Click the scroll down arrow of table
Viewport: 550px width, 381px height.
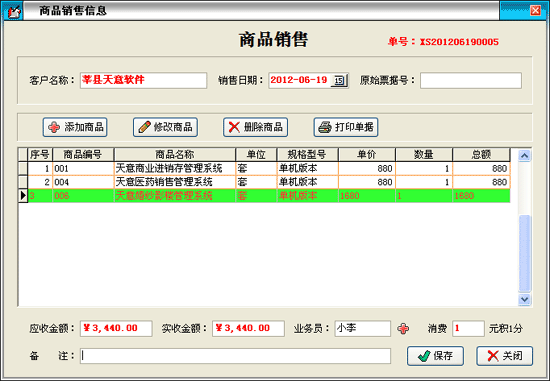pos(524,299)
